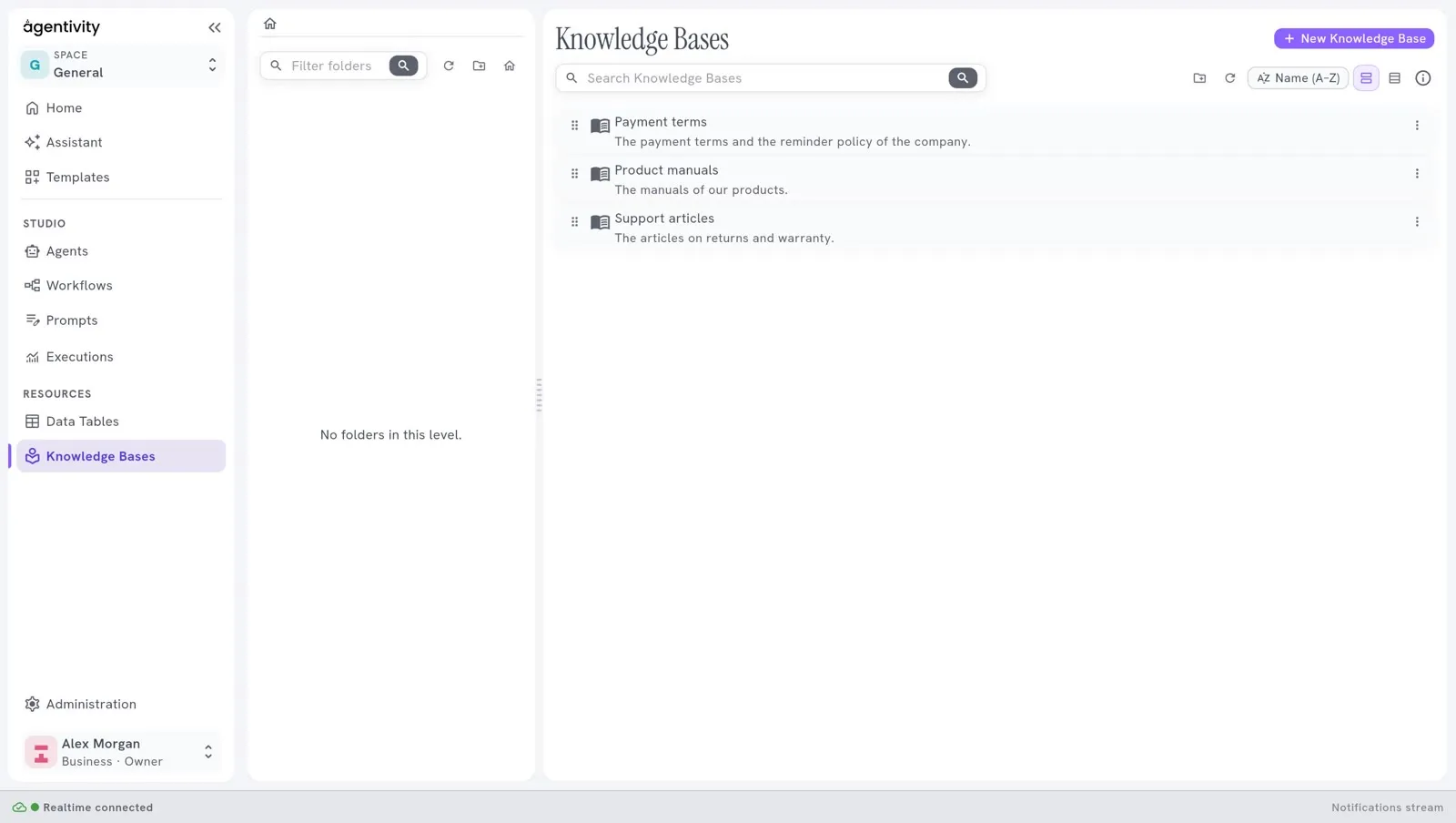1456x823 pixels.
Task: Open Payment terms knowledge base
Action: tap(661, 122)
